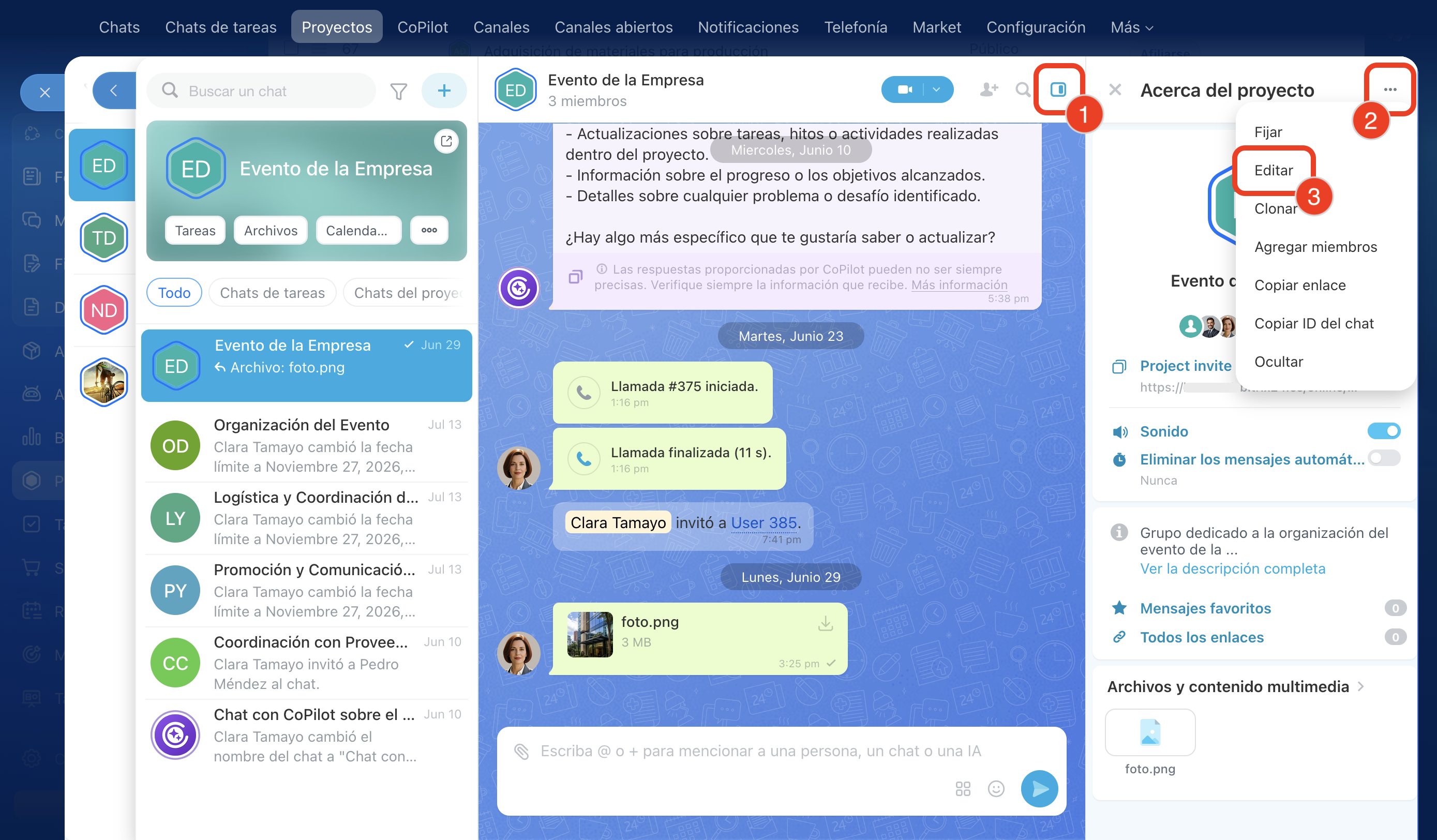Open the apps grid in message box
The height and width of the screenshot is (840, 1437).
point(963,789)
